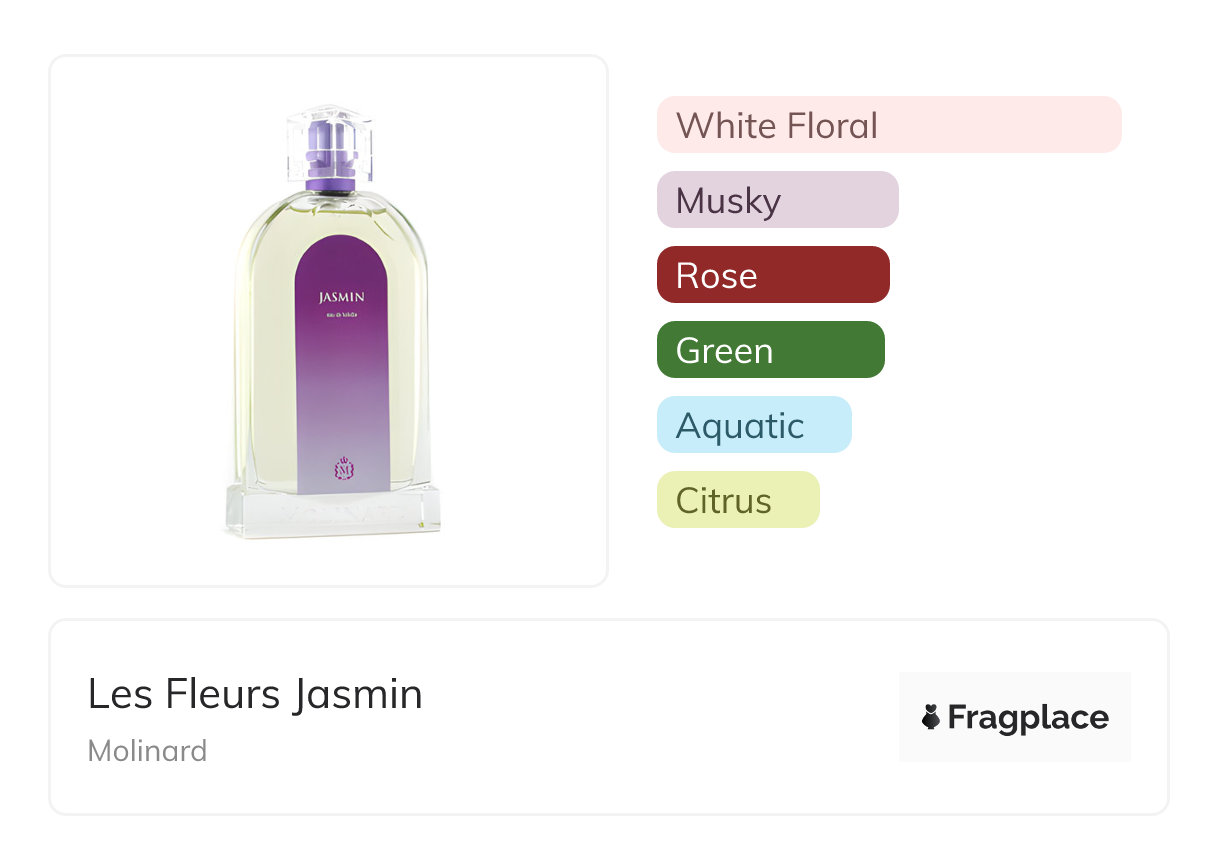Screen dimensions: 1218x864
Task: Click the Molinard crest emblem on the bottle
Action: pyautogui.click(x=343, y=468)
